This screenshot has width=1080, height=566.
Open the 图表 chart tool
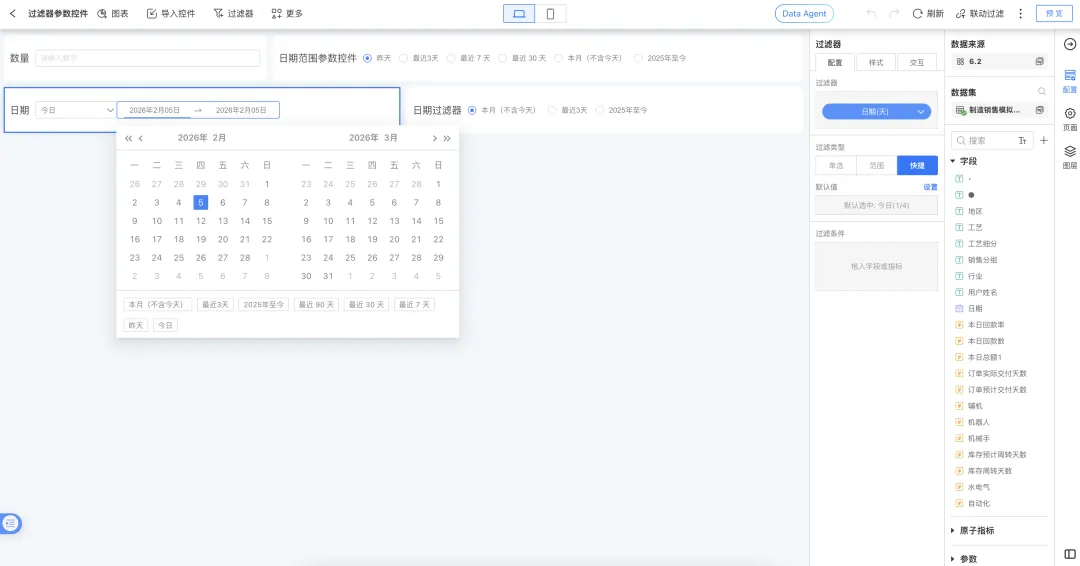click(113, 14)
